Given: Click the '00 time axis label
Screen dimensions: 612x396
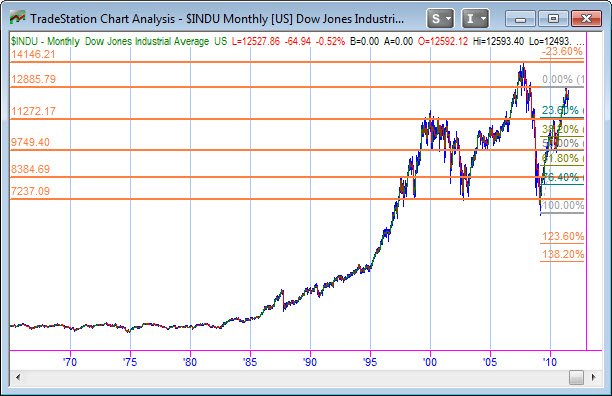Looking at the screenshot, I should [x=430, y=362].
